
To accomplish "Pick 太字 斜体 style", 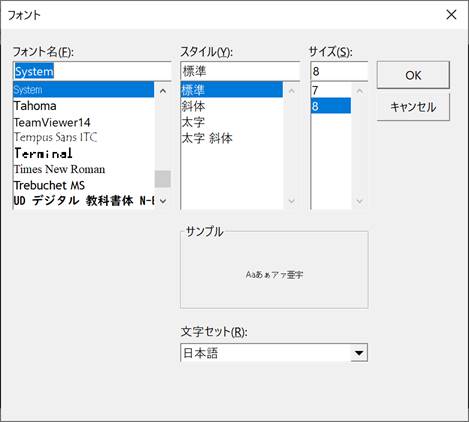I will (232, 138).
